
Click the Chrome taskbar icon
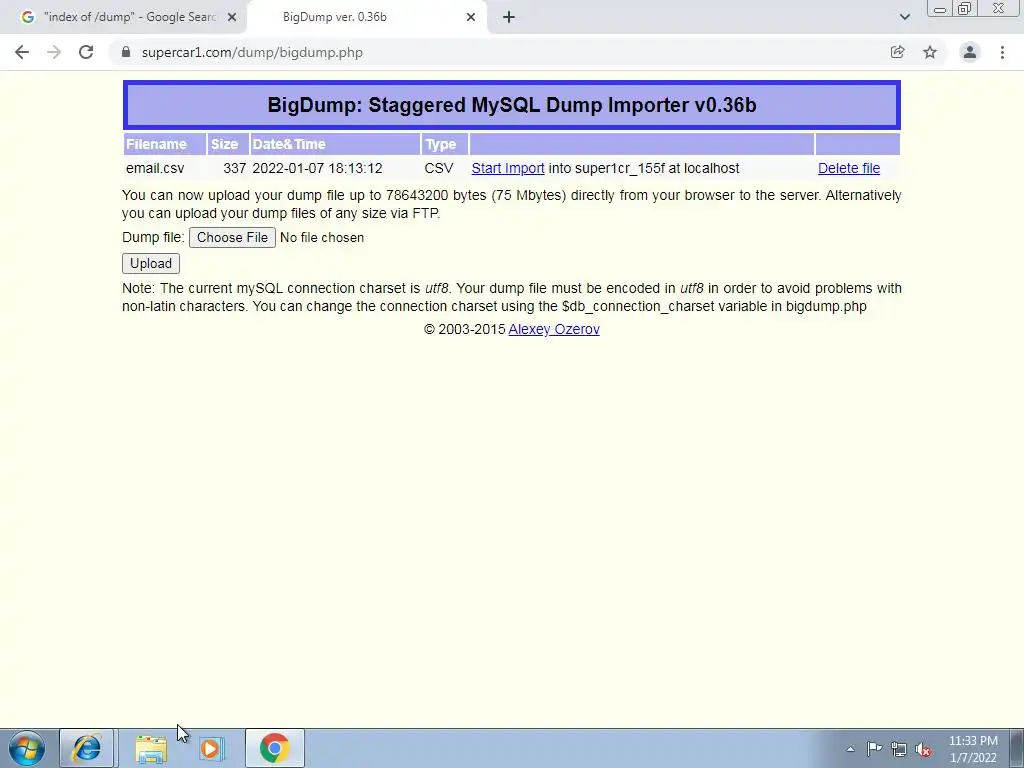click(x=274, y=748)
